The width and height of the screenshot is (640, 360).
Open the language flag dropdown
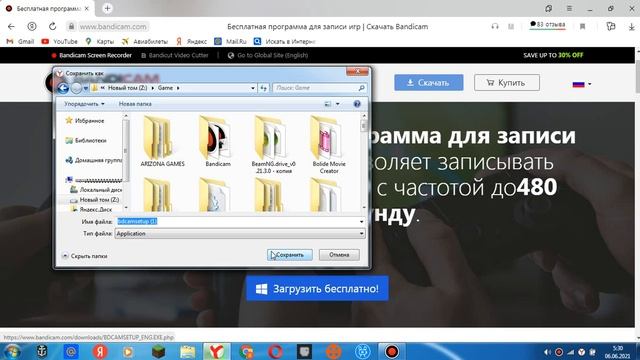pyautogui.click(x=582, y=84)
